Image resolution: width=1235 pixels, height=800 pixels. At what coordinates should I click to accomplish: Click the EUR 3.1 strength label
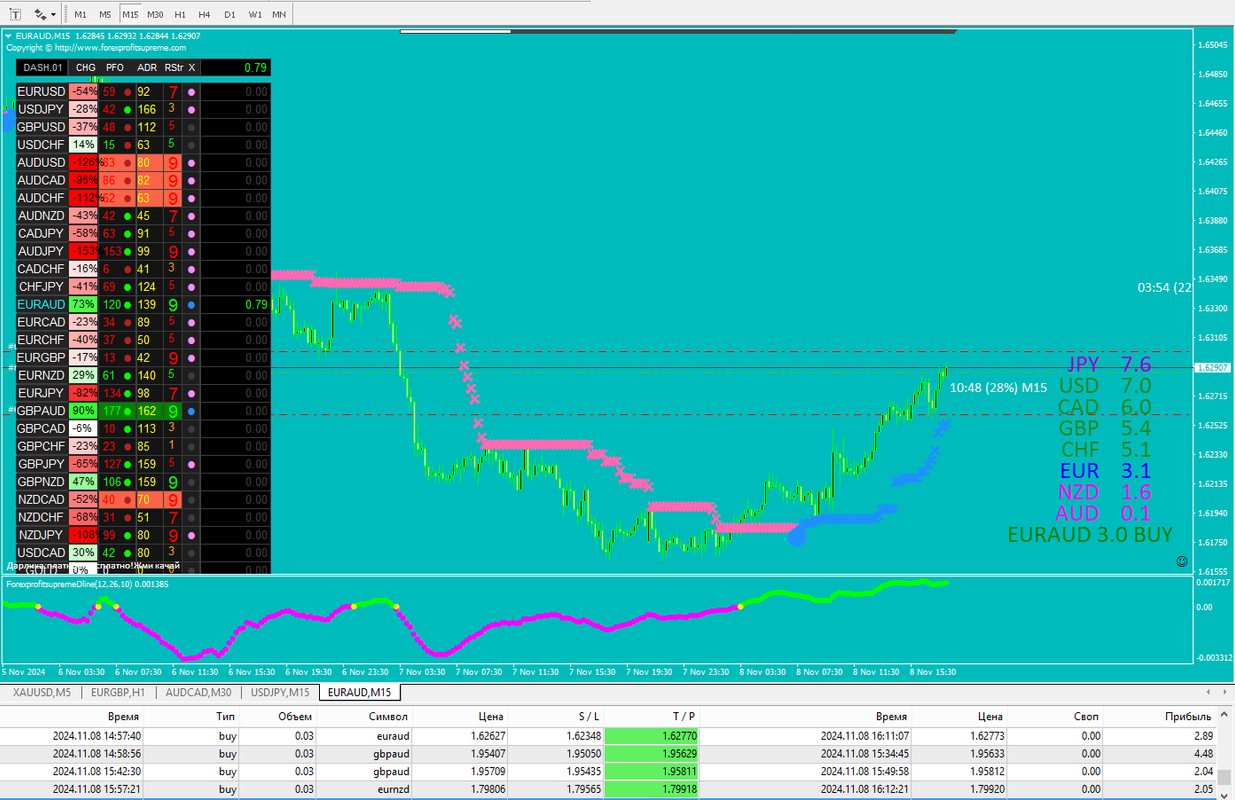[1105, 471]
